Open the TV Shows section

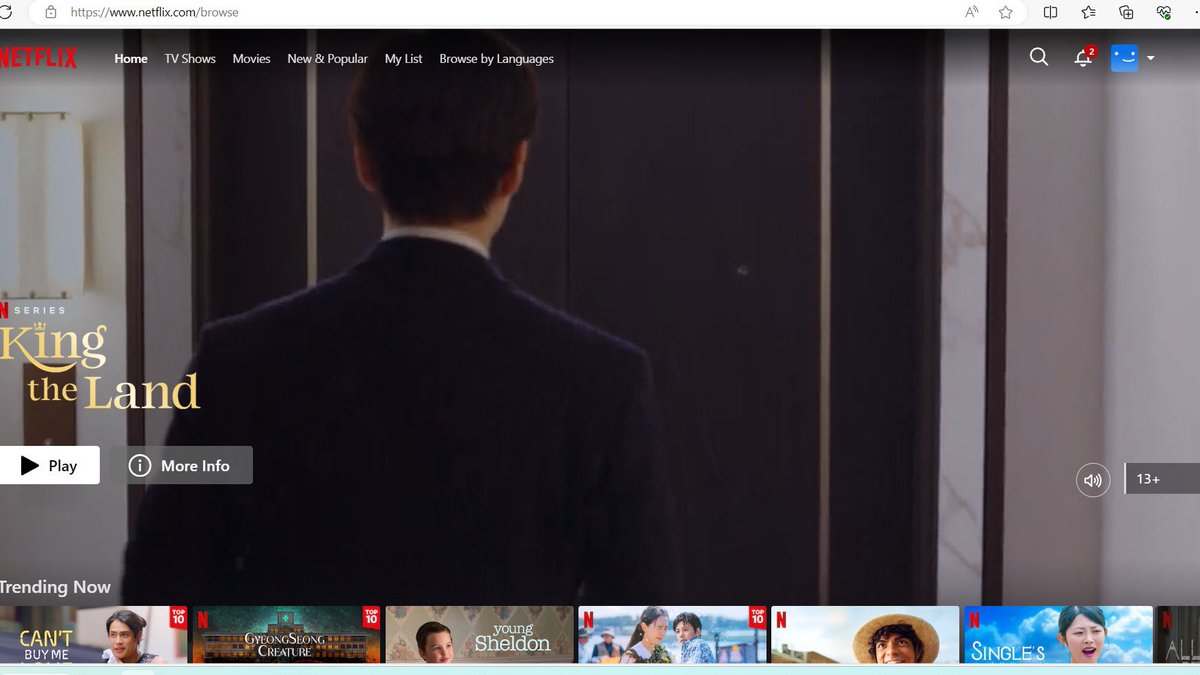190,59
